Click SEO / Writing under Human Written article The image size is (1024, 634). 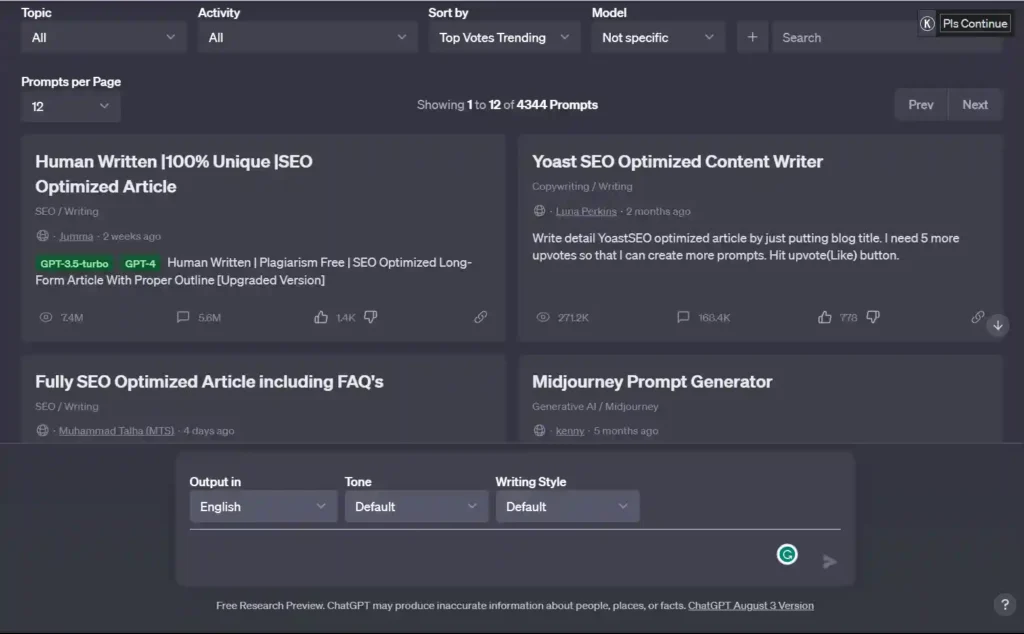[67, 211]
